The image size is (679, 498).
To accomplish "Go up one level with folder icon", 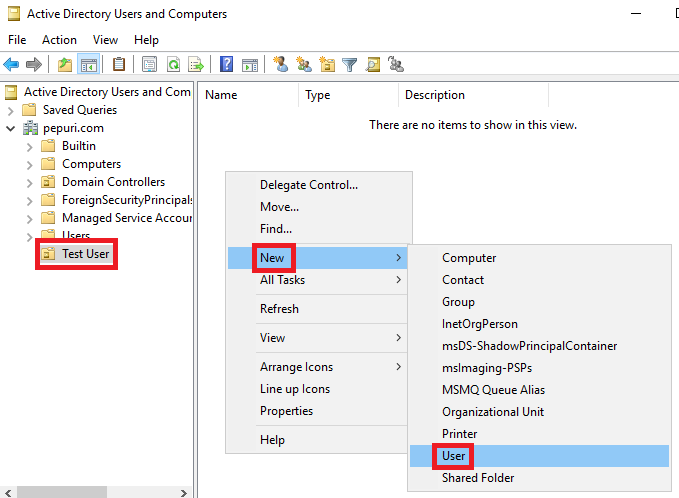I will tap(65, 65).
